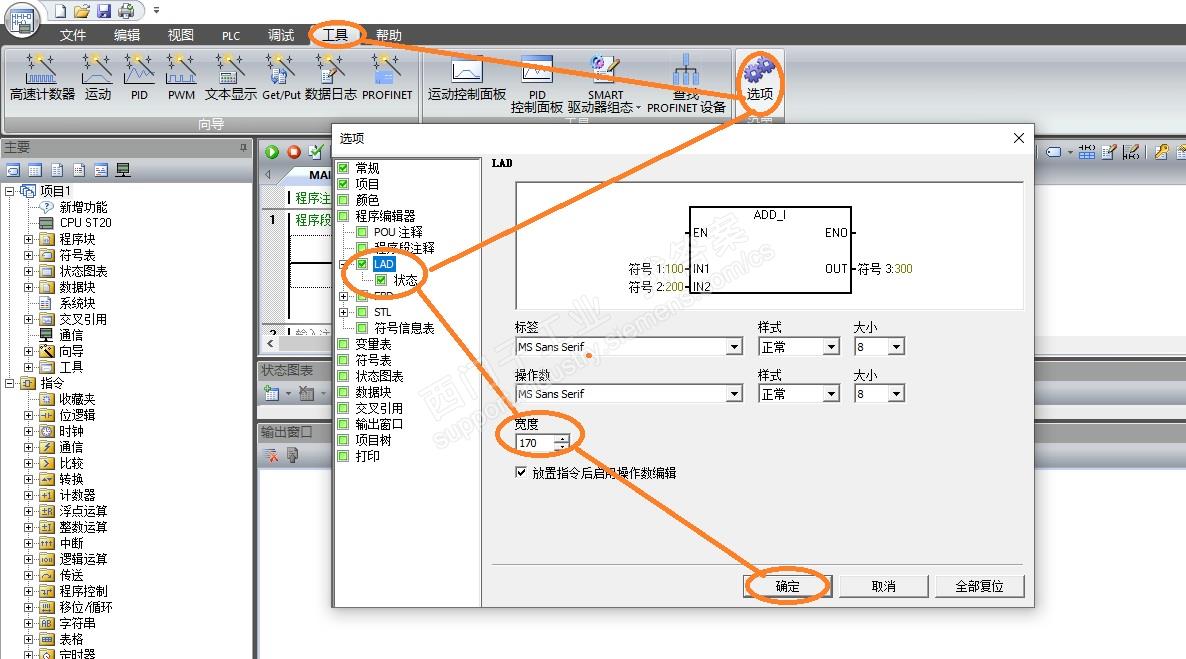
Task: Open the 运动控制面板 tool
Action: click(467, 79)
